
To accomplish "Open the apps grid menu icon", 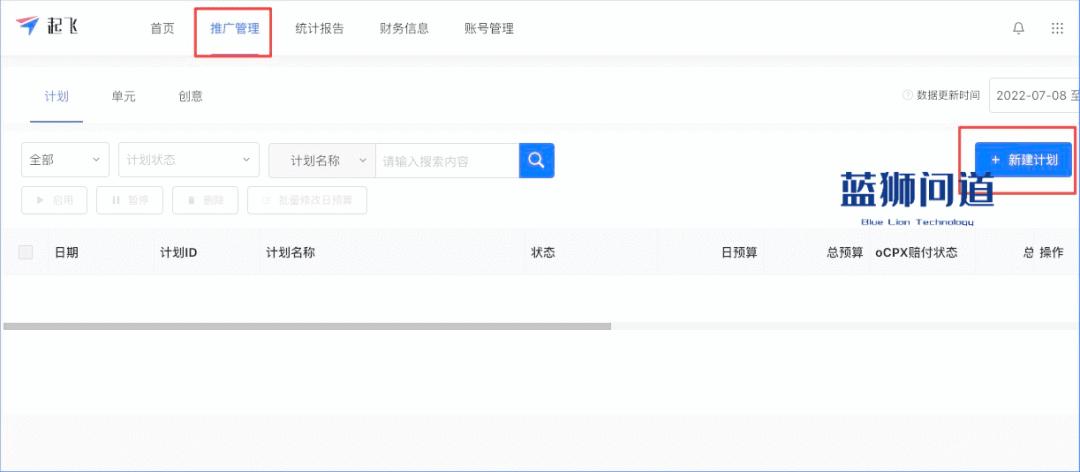I will [1057, 28].
